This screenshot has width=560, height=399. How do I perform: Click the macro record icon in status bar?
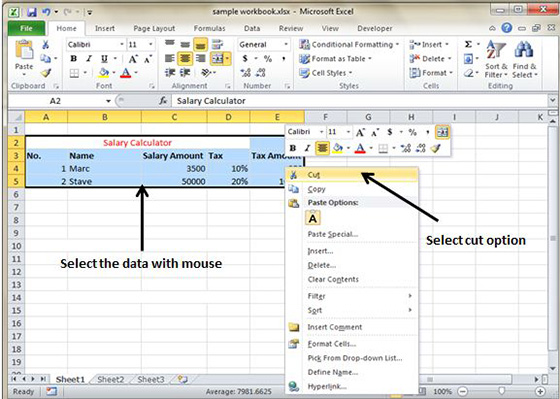[51, 391]
